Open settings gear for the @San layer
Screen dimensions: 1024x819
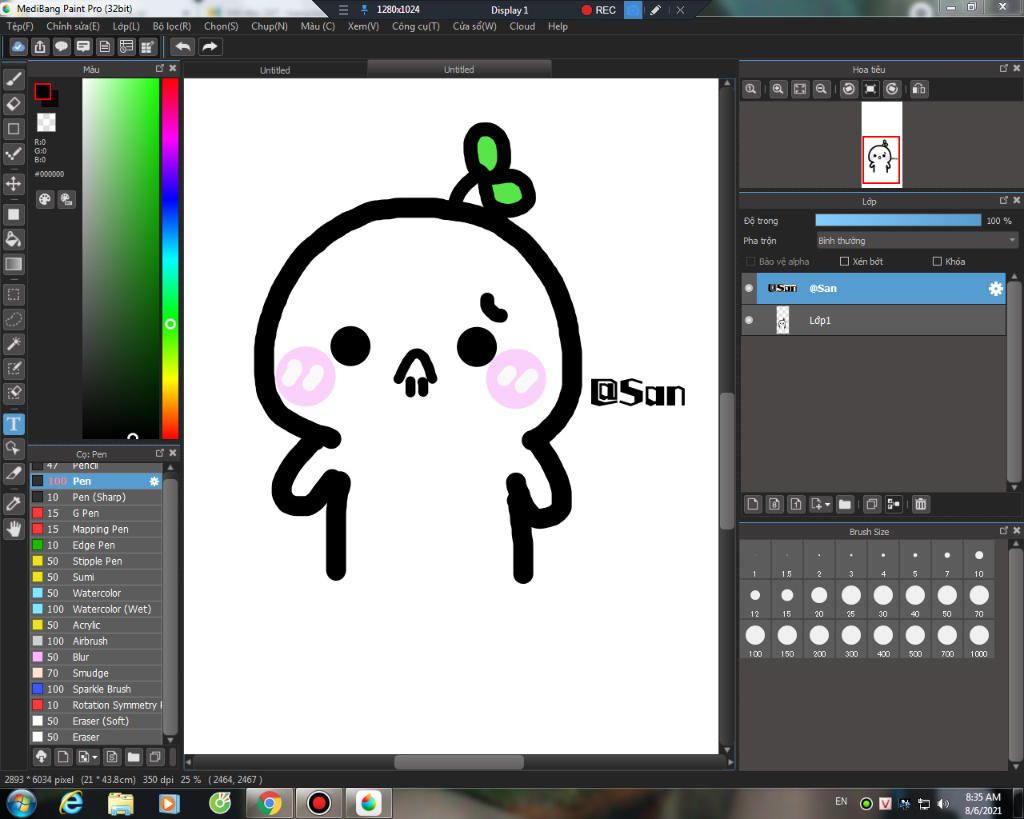[x=995, y=289]
